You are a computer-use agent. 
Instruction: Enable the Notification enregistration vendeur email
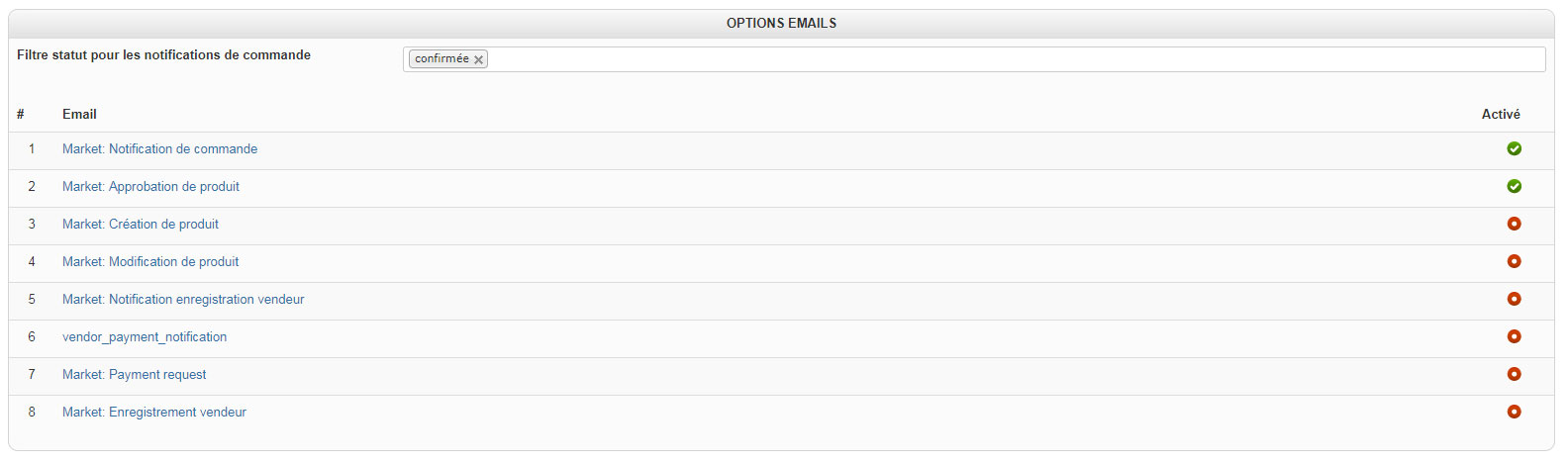[x=1514, y=299]
